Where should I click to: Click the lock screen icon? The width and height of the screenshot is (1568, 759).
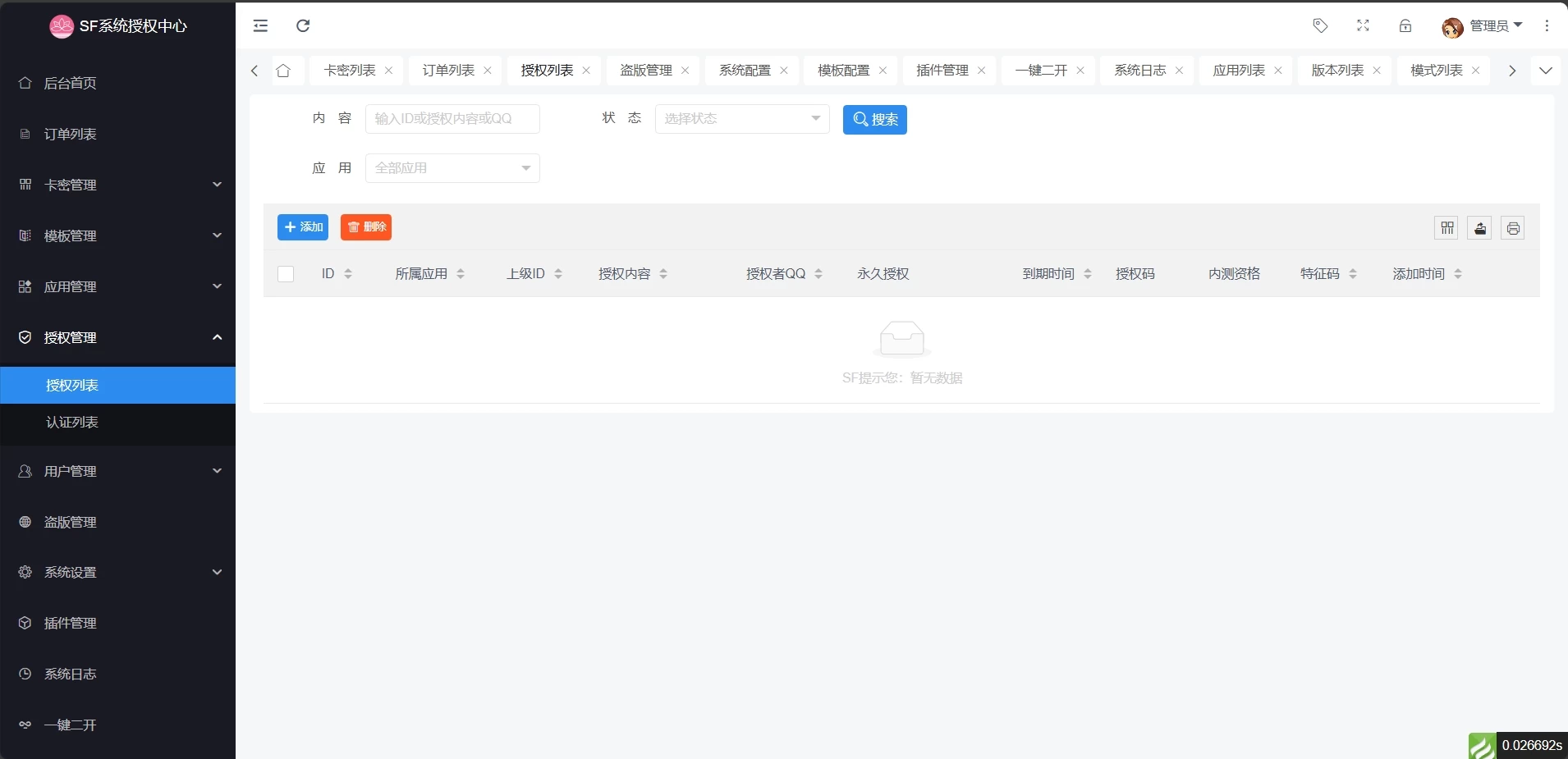pyautogui.click(x=1405, y=25)
